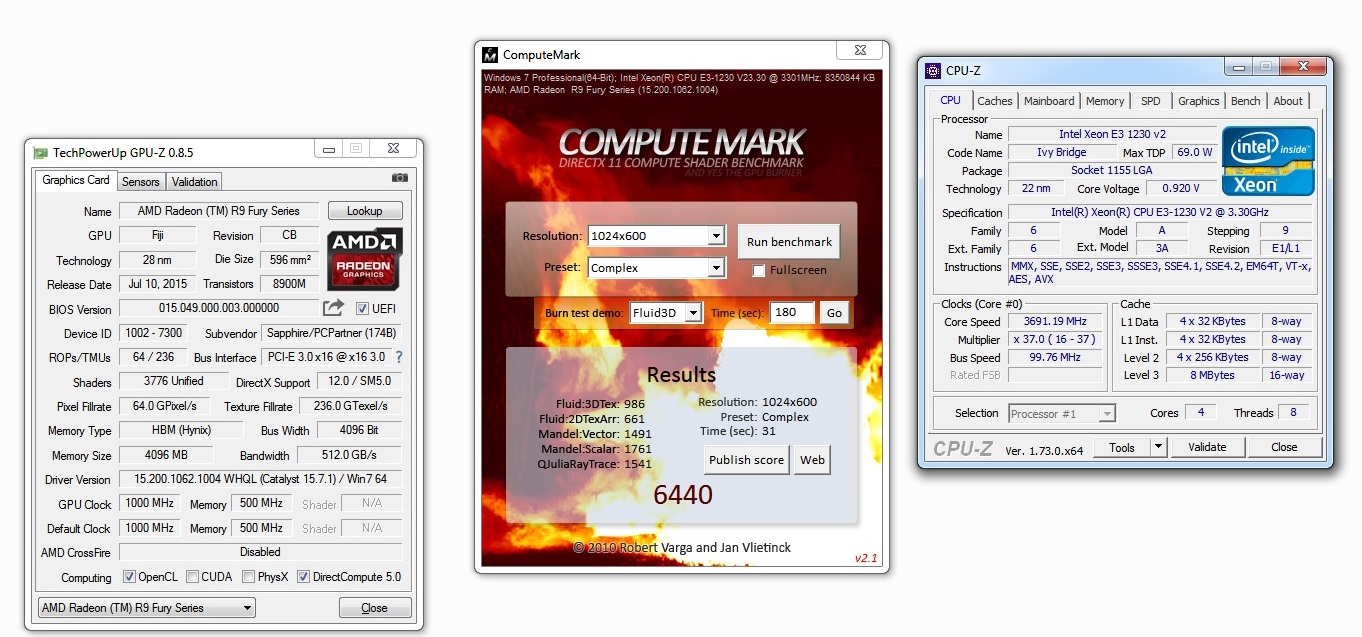Open the GPU selection dropdown in GPU-Z
The height and width of the screenshot is (637, 1362).
tap(146, 608)
